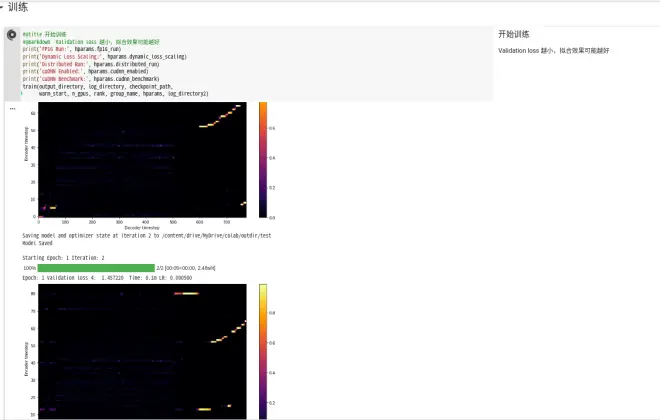This screenshot has width=660, height=420.
Task: Click the #@title 开始训练 code line
Action: point(45,34)
